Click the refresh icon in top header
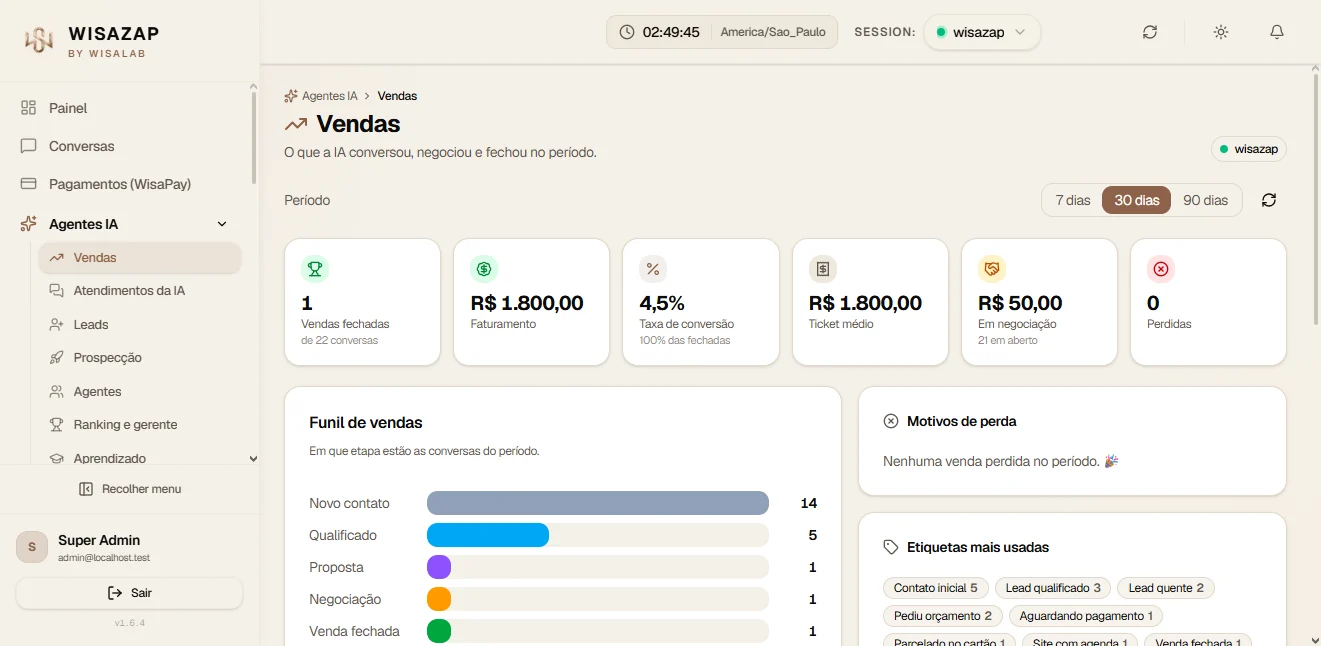Viewport: 1321px width, 646px height. (x=1150, y=32)
